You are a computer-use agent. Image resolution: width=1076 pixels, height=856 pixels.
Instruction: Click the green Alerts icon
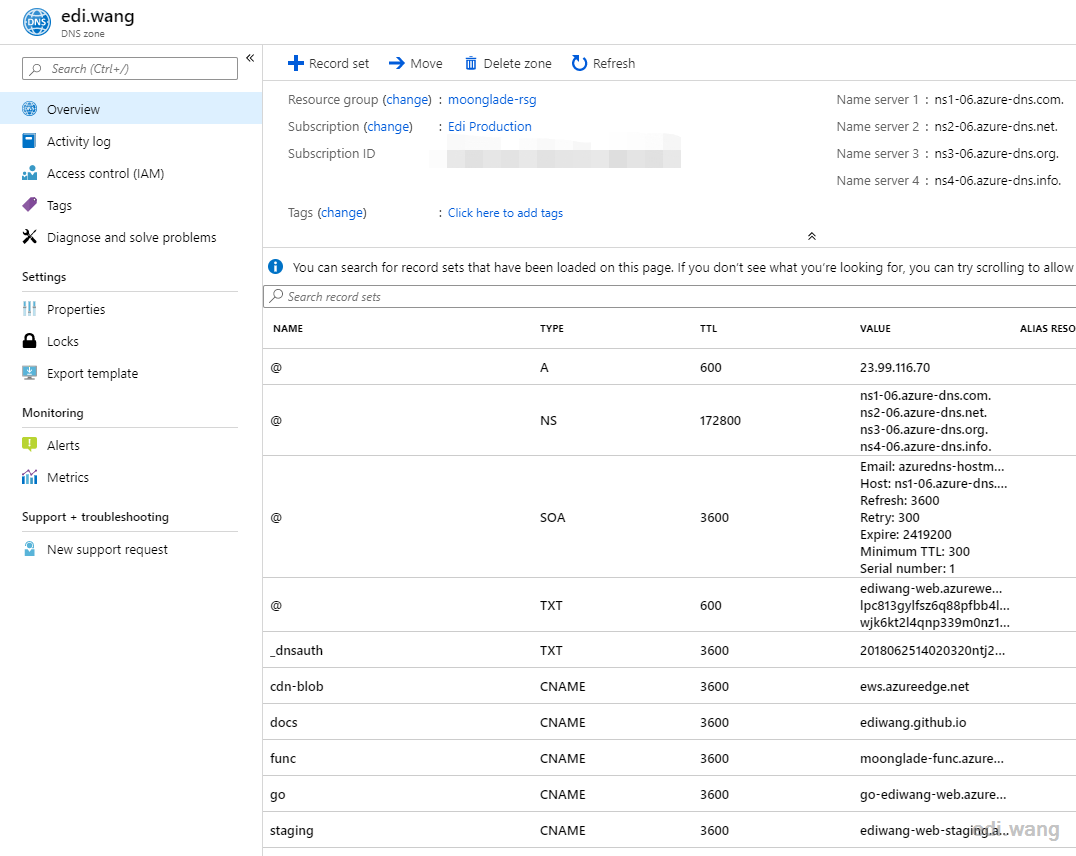[x=30, y=445]
